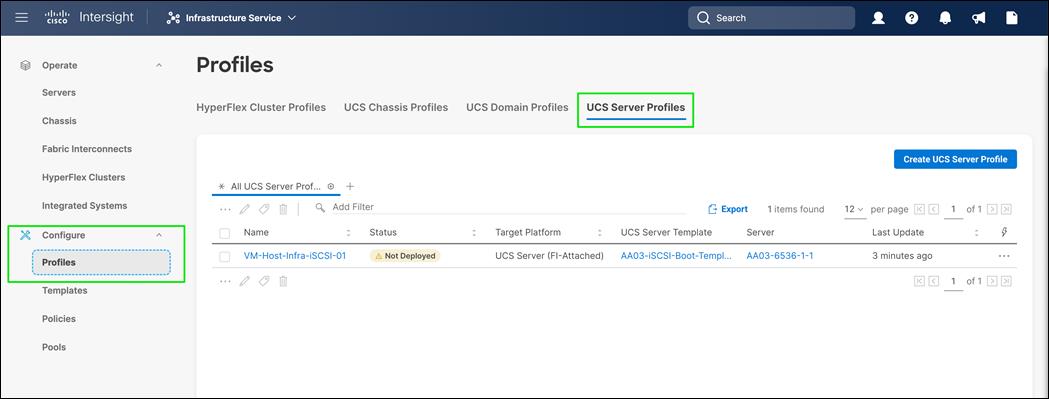Click the Add Filter magnifier icon
Screen dimensions: 1049x399
(320, 208)
